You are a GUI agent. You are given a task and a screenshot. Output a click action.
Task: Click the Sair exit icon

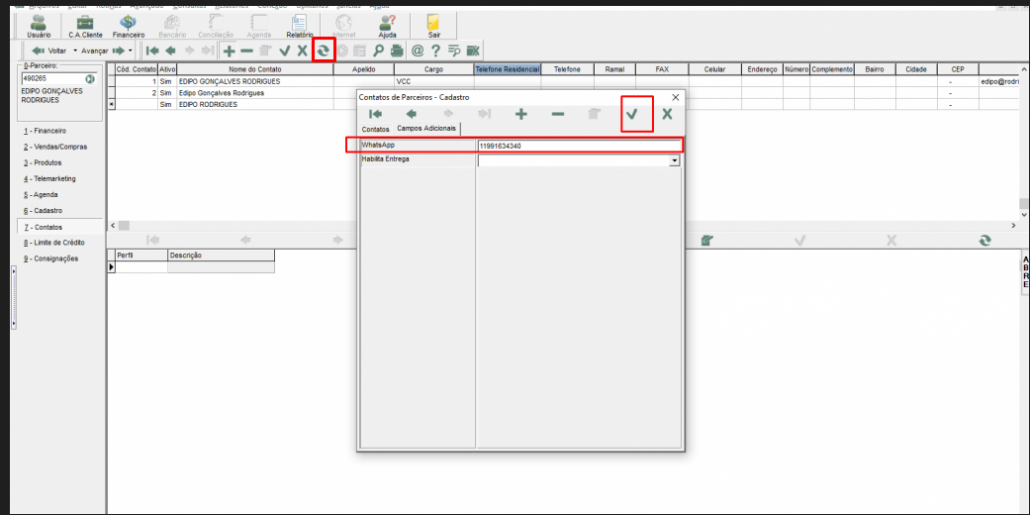coord(434,26)
